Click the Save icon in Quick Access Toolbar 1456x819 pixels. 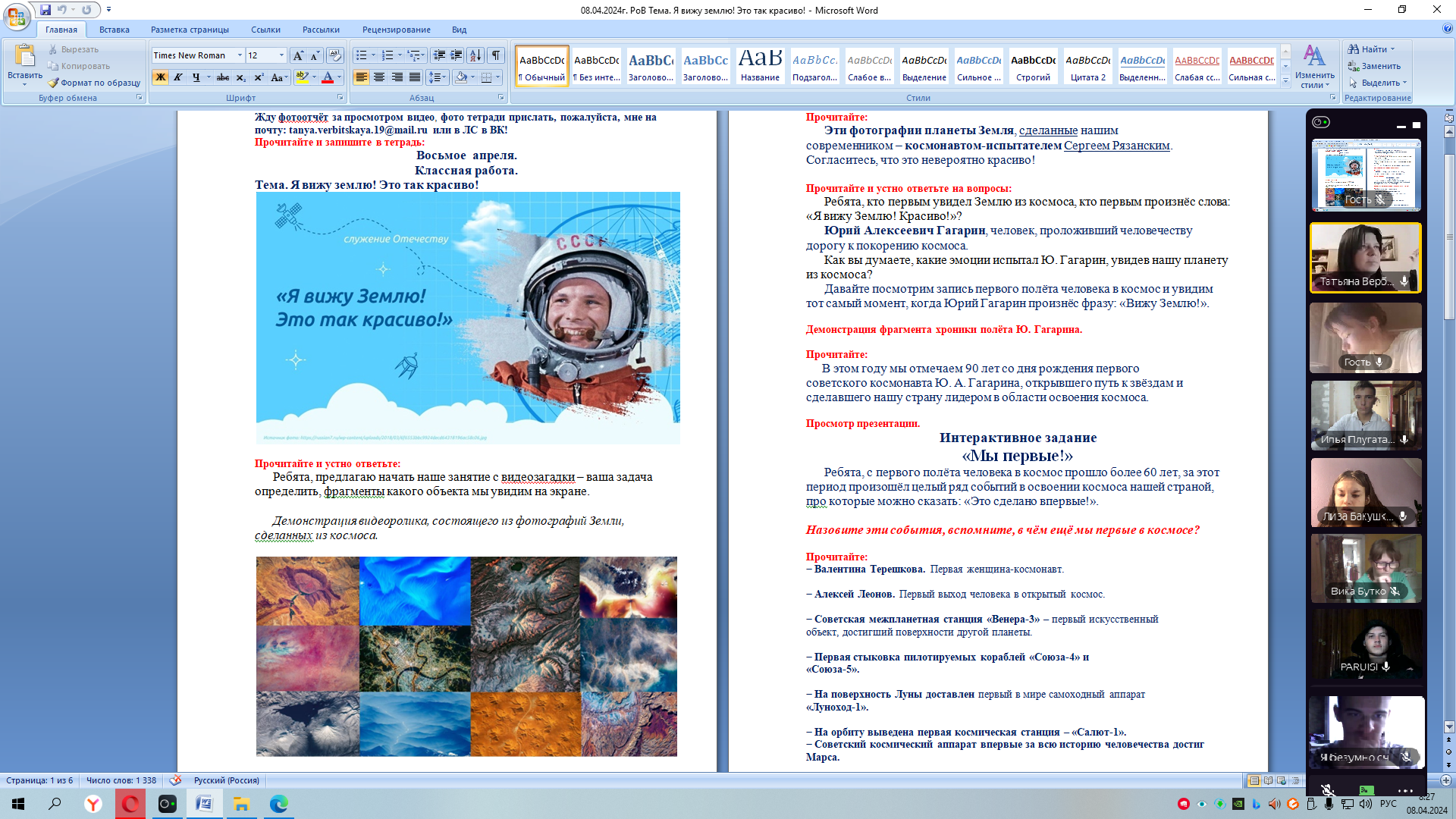(45, 10)
